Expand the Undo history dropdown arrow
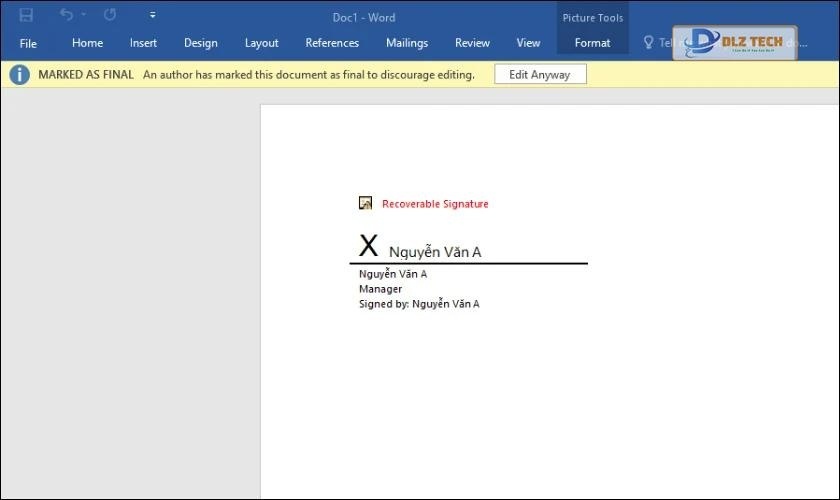 (x=83, y=15)
